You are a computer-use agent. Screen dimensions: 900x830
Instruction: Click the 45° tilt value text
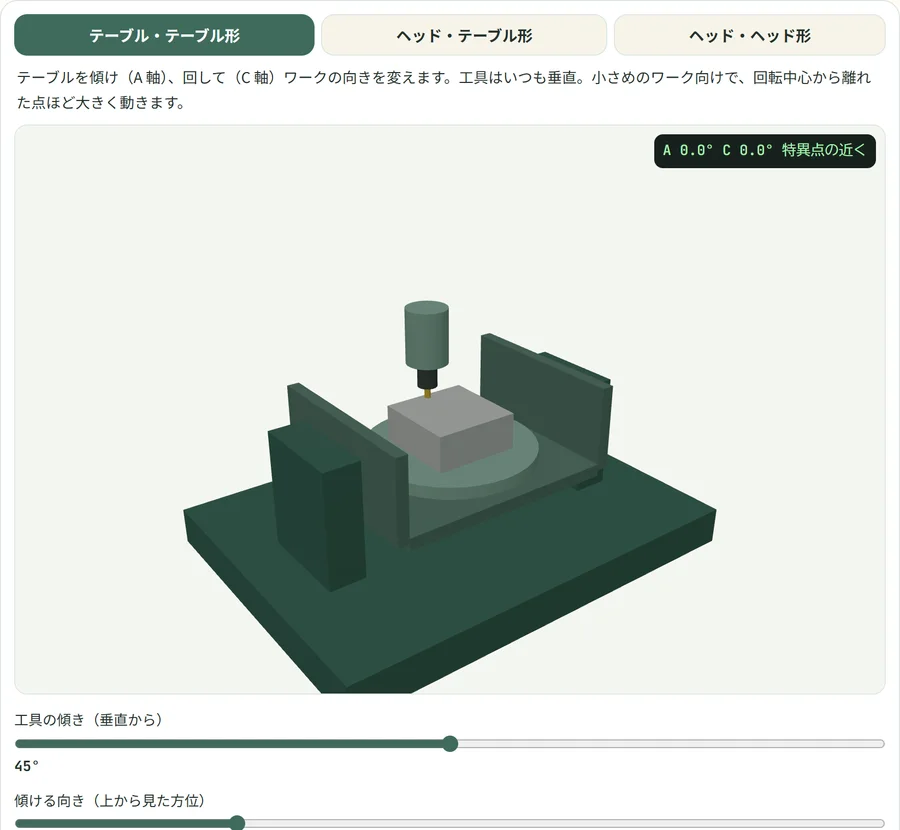tap(26, 766)
